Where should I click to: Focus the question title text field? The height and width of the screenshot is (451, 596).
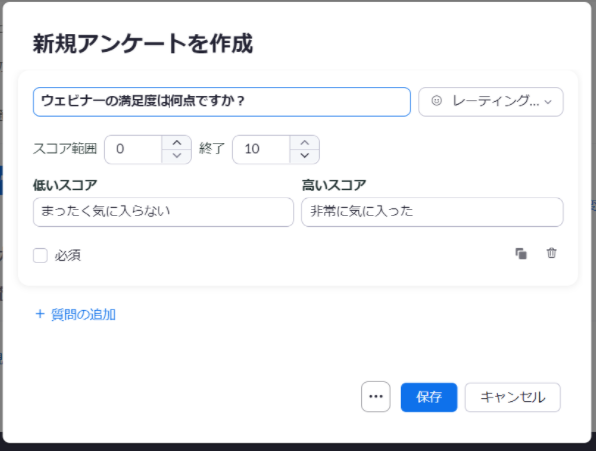pyautogui.click(x=222, y=102)
